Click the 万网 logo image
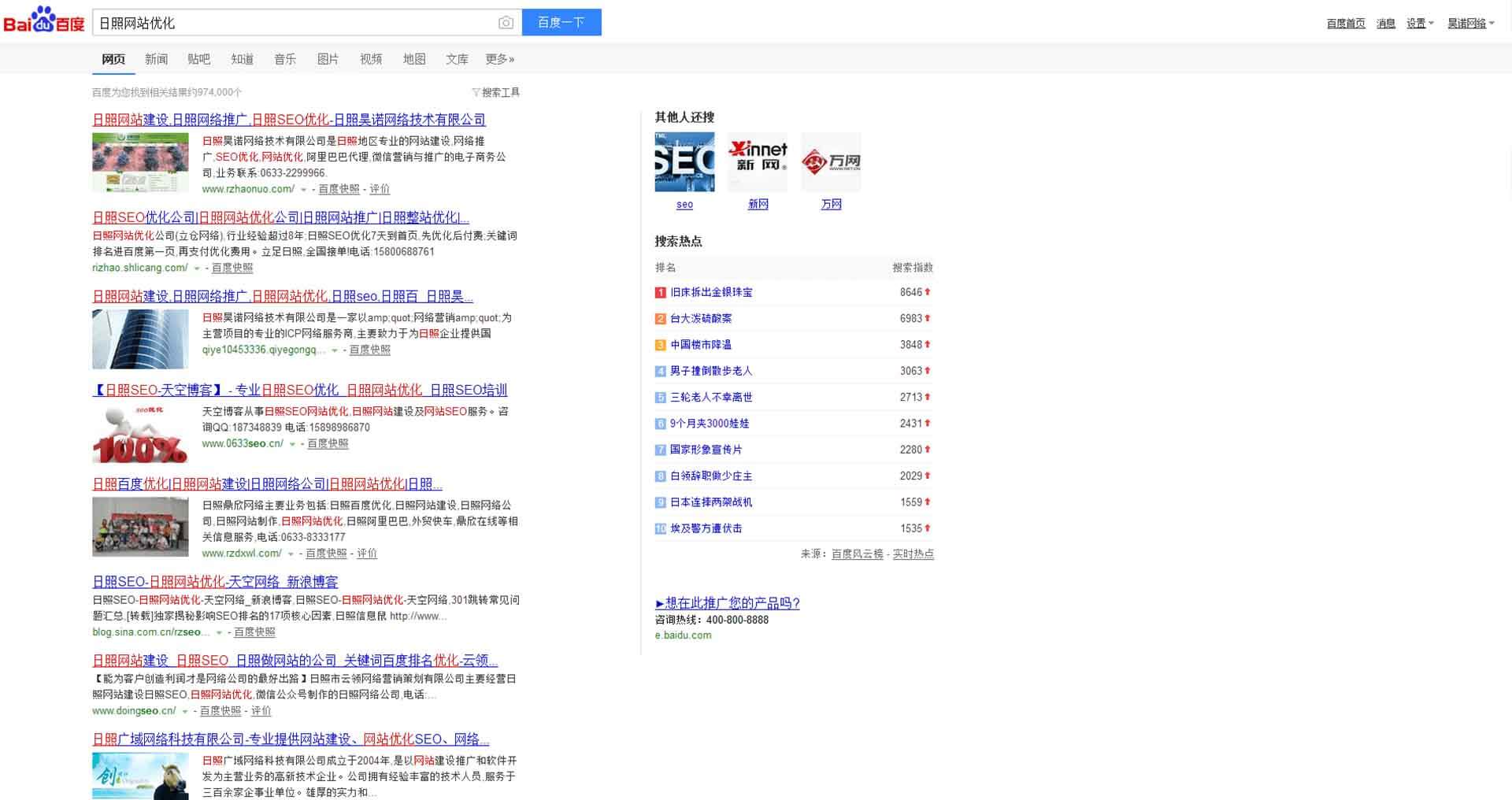 [831, 161]
